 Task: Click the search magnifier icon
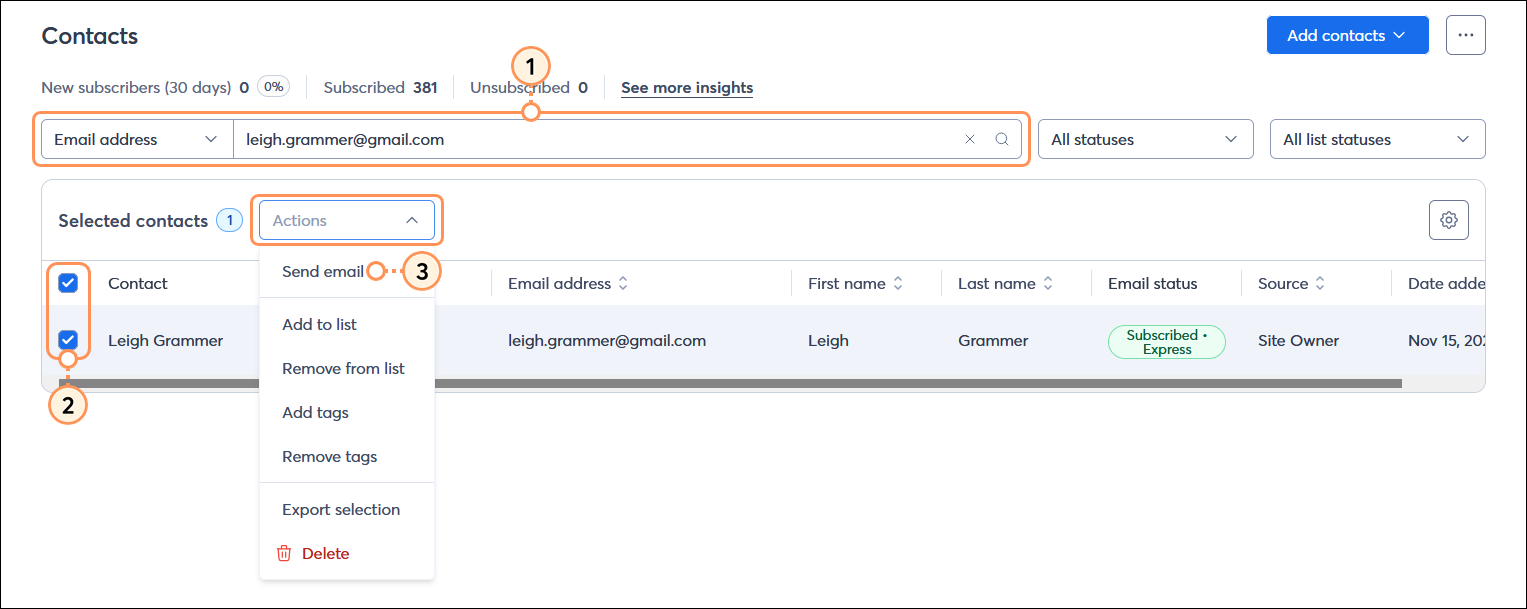(x=1001, y=139)
